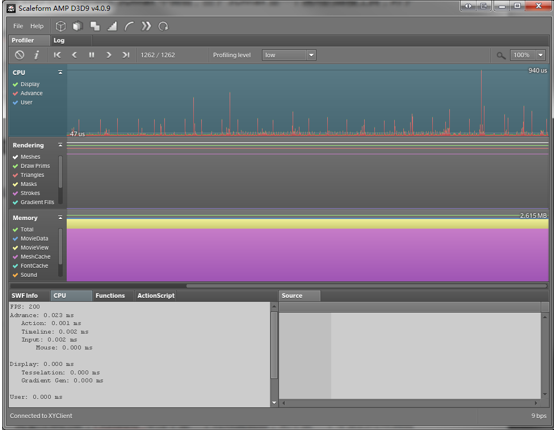Open the ActionScript tab

156,296
